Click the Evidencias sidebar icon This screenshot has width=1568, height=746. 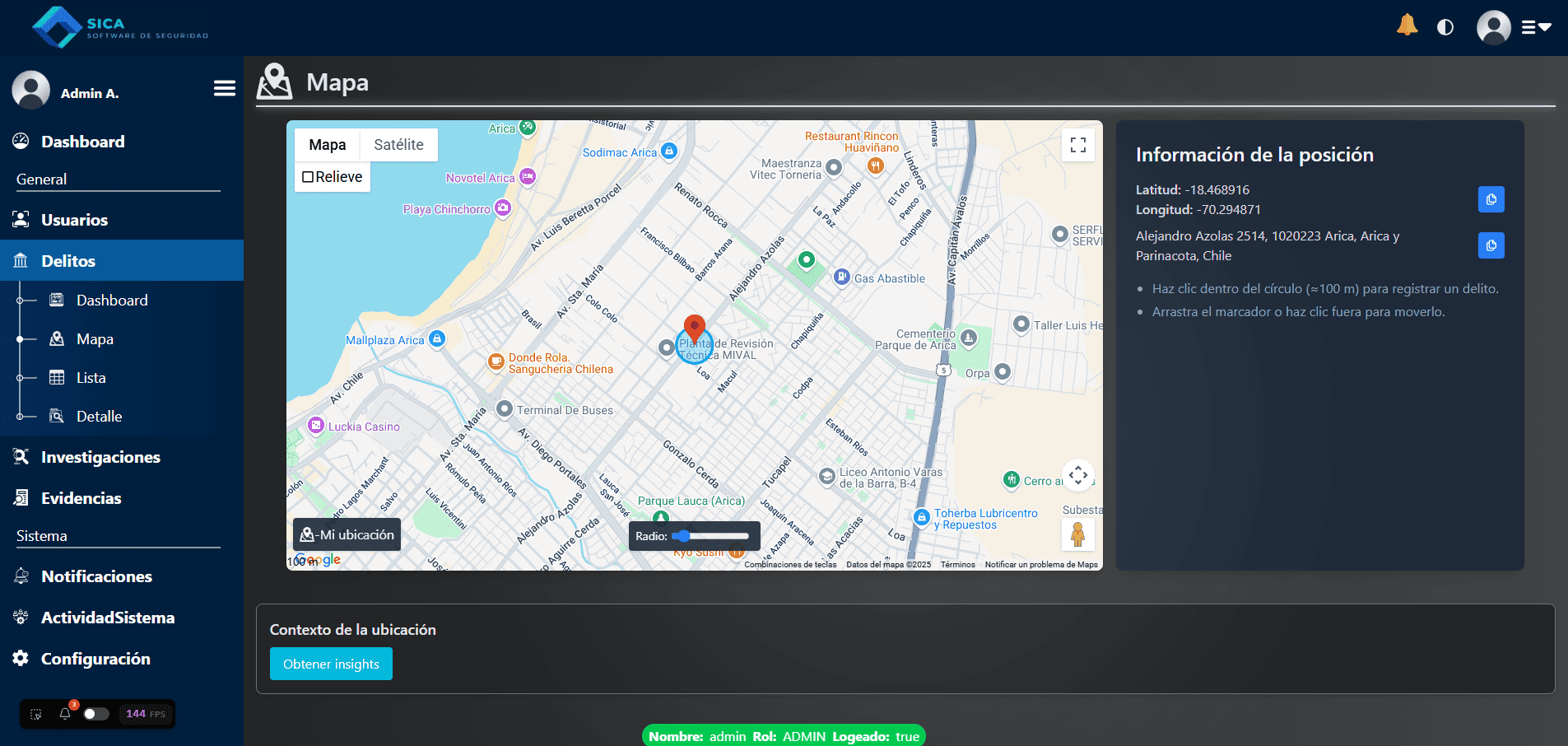(x=21, y=497)
